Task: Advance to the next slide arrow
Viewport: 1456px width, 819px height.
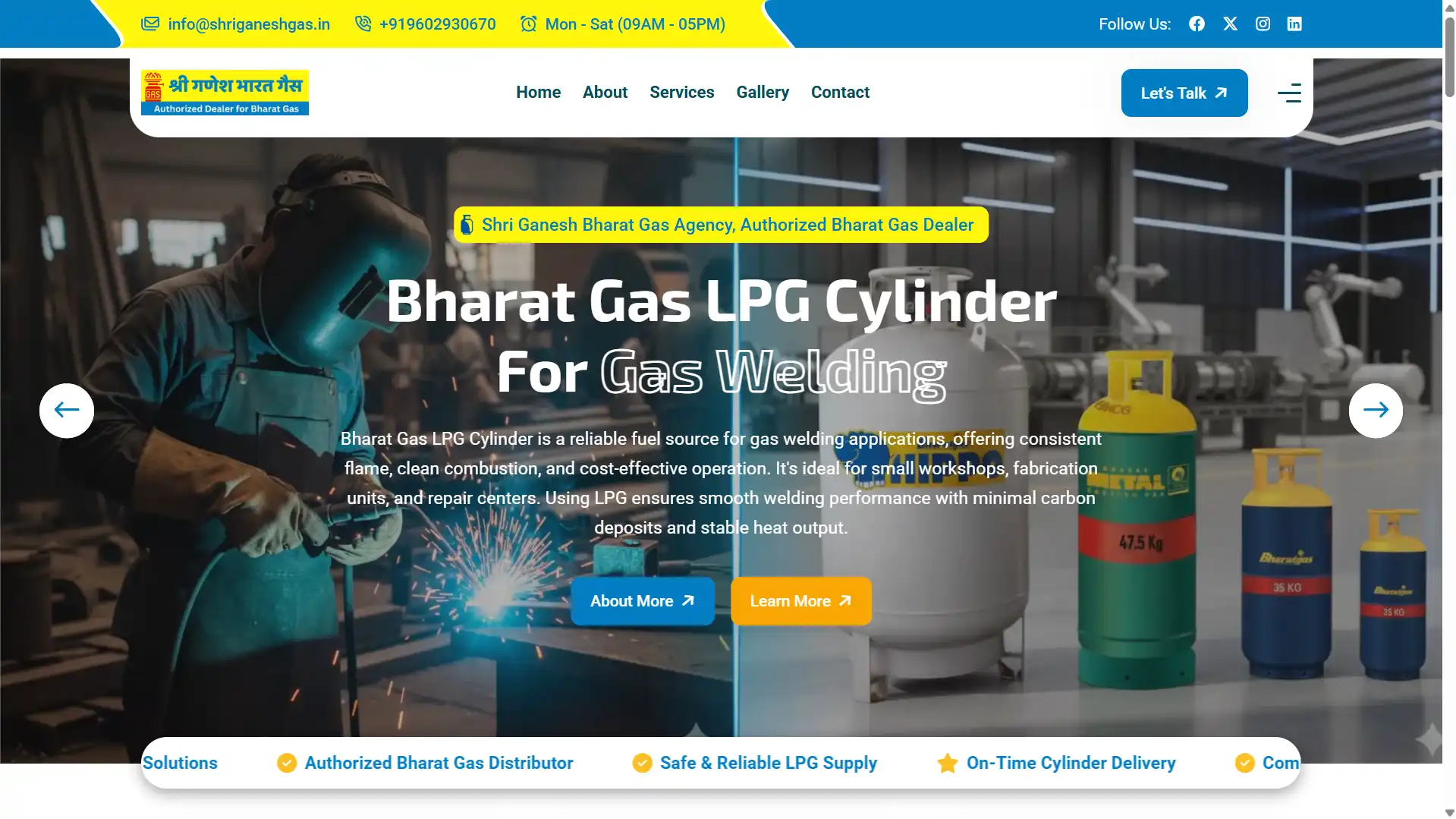Action: (1376, 411)
